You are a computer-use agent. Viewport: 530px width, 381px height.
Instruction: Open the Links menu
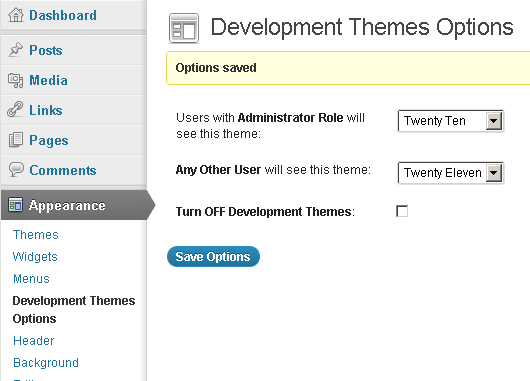46,110
